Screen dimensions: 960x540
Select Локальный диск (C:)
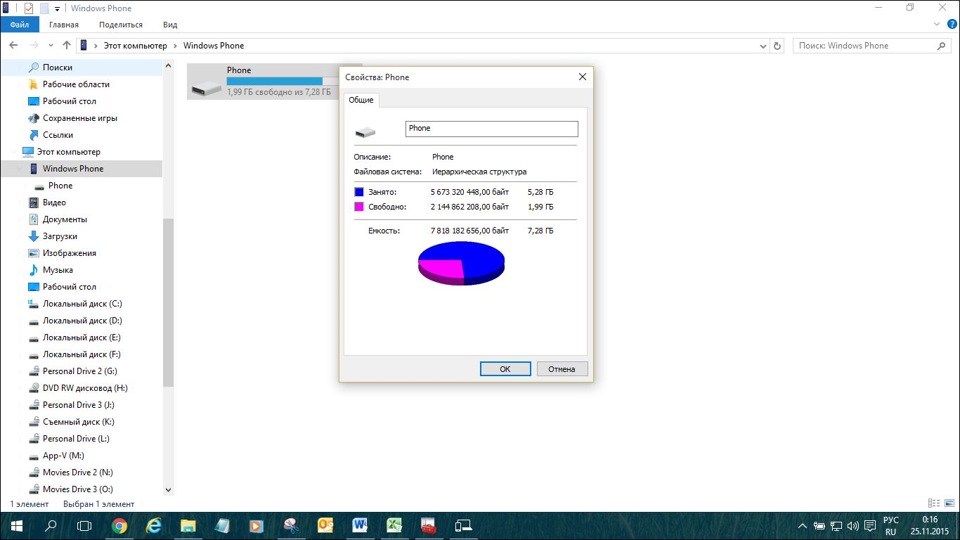(x=82, y=304)
